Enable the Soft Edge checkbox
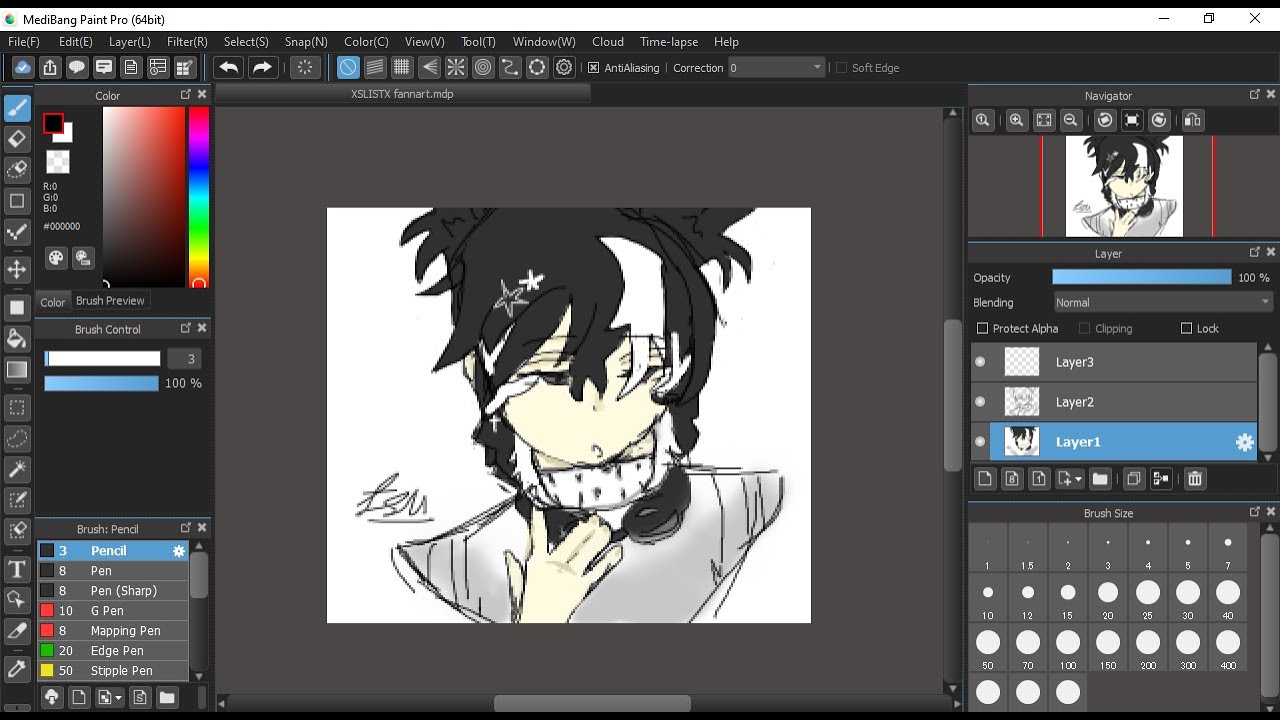 pos(841,68)
